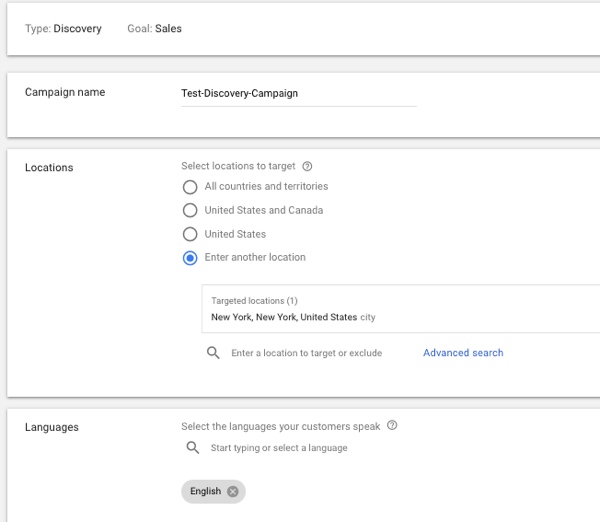Remove the English language chip
600x522 pixels.
tap(233, 491)
